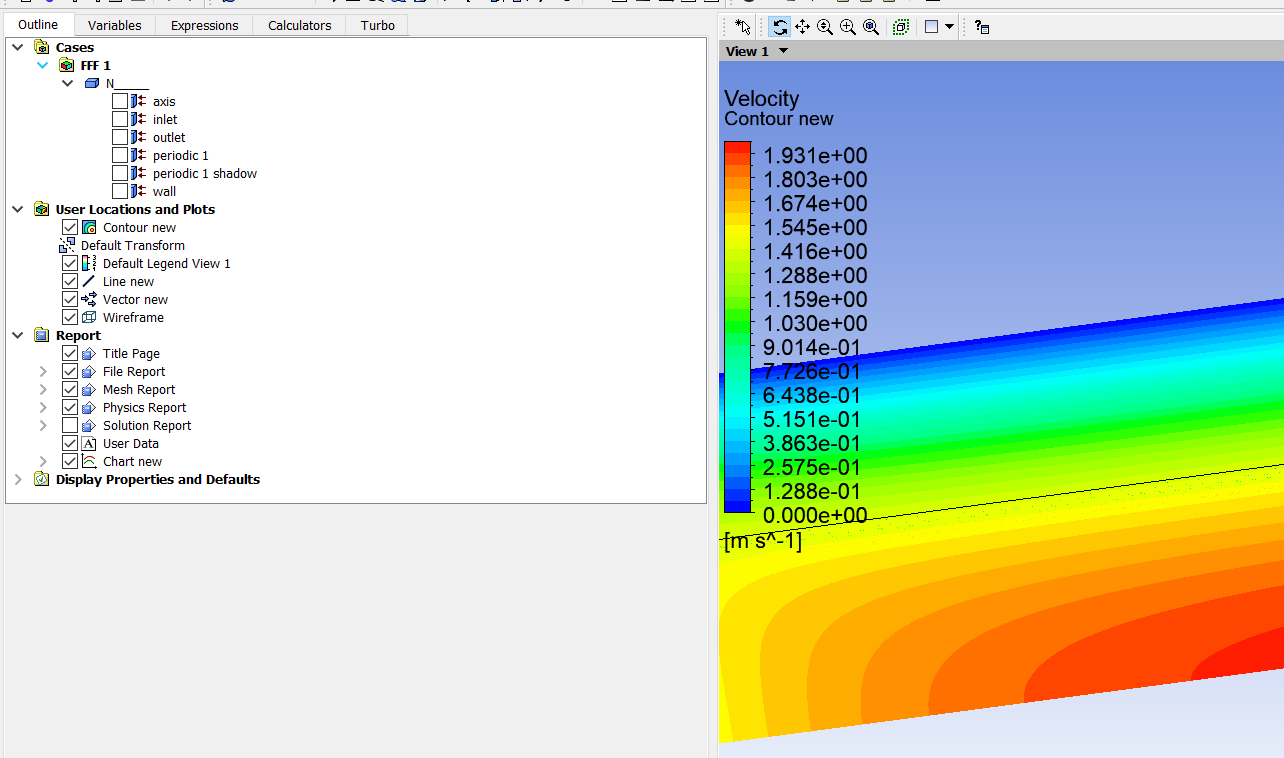Select Vector new in the outline tree
The height and width of the screenshot is (758, 1284).
(135, 300)
